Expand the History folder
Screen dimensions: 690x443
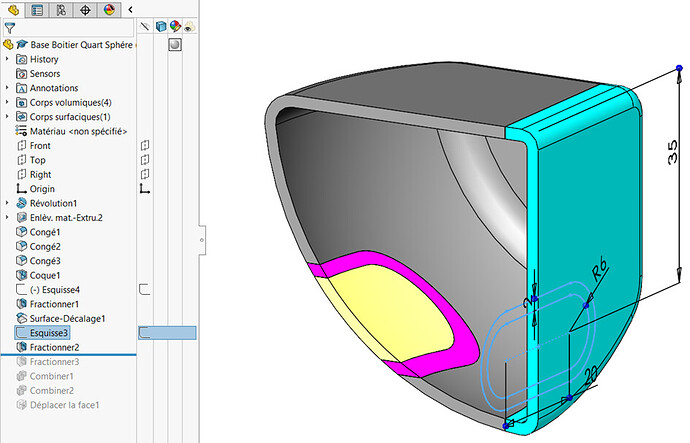(7, 59)
